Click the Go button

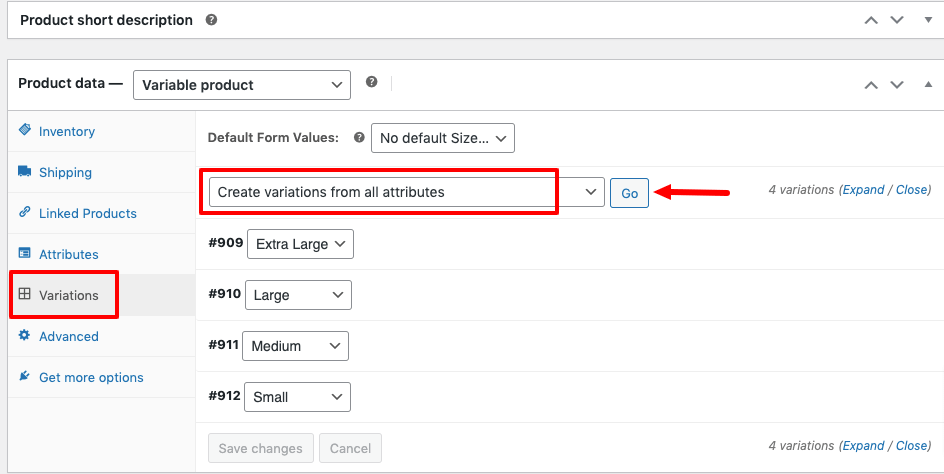click(629, 193)
